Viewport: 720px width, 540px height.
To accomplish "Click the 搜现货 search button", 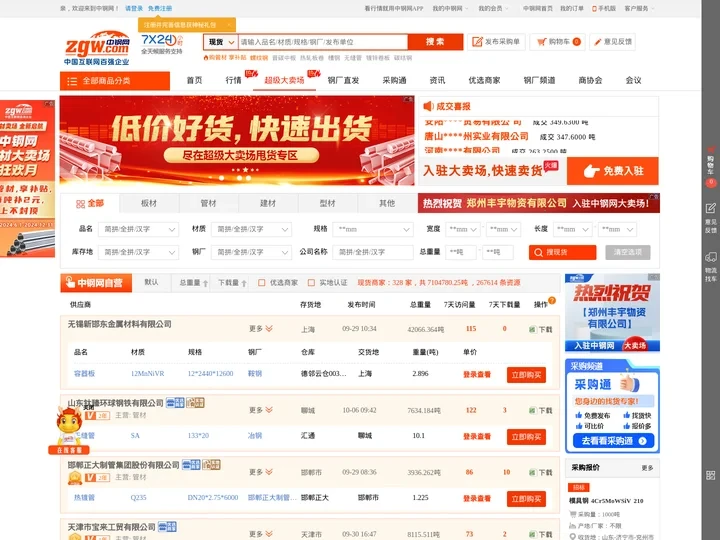I will [562, 252].
